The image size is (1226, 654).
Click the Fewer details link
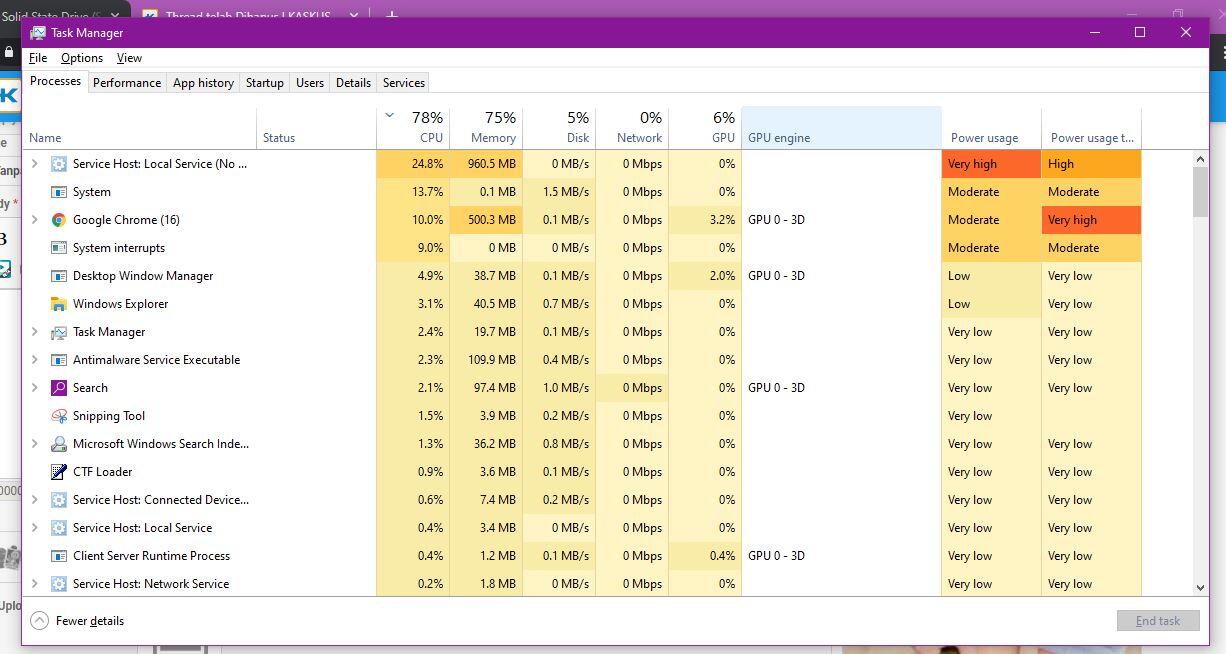(90, 621)
